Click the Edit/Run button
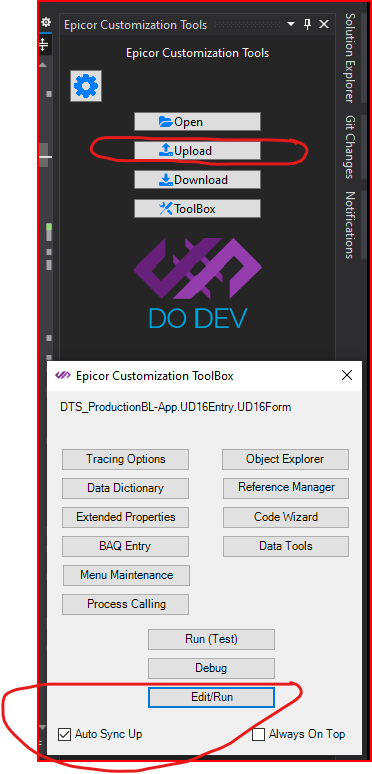The height and width of the screenshot is (774, 372). 211,697
